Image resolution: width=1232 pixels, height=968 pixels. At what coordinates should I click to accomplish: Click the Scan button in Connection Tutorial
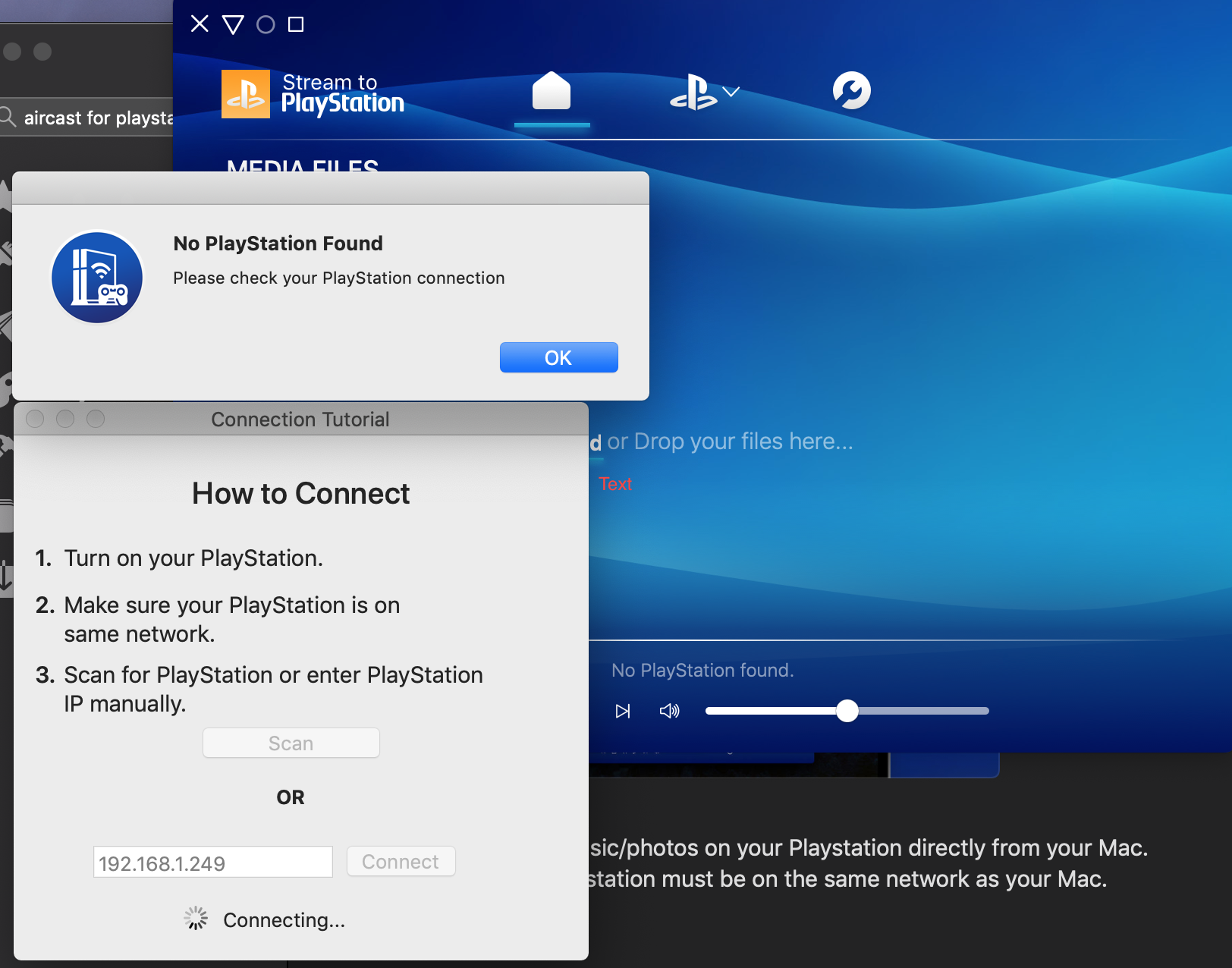click(291, 743)
